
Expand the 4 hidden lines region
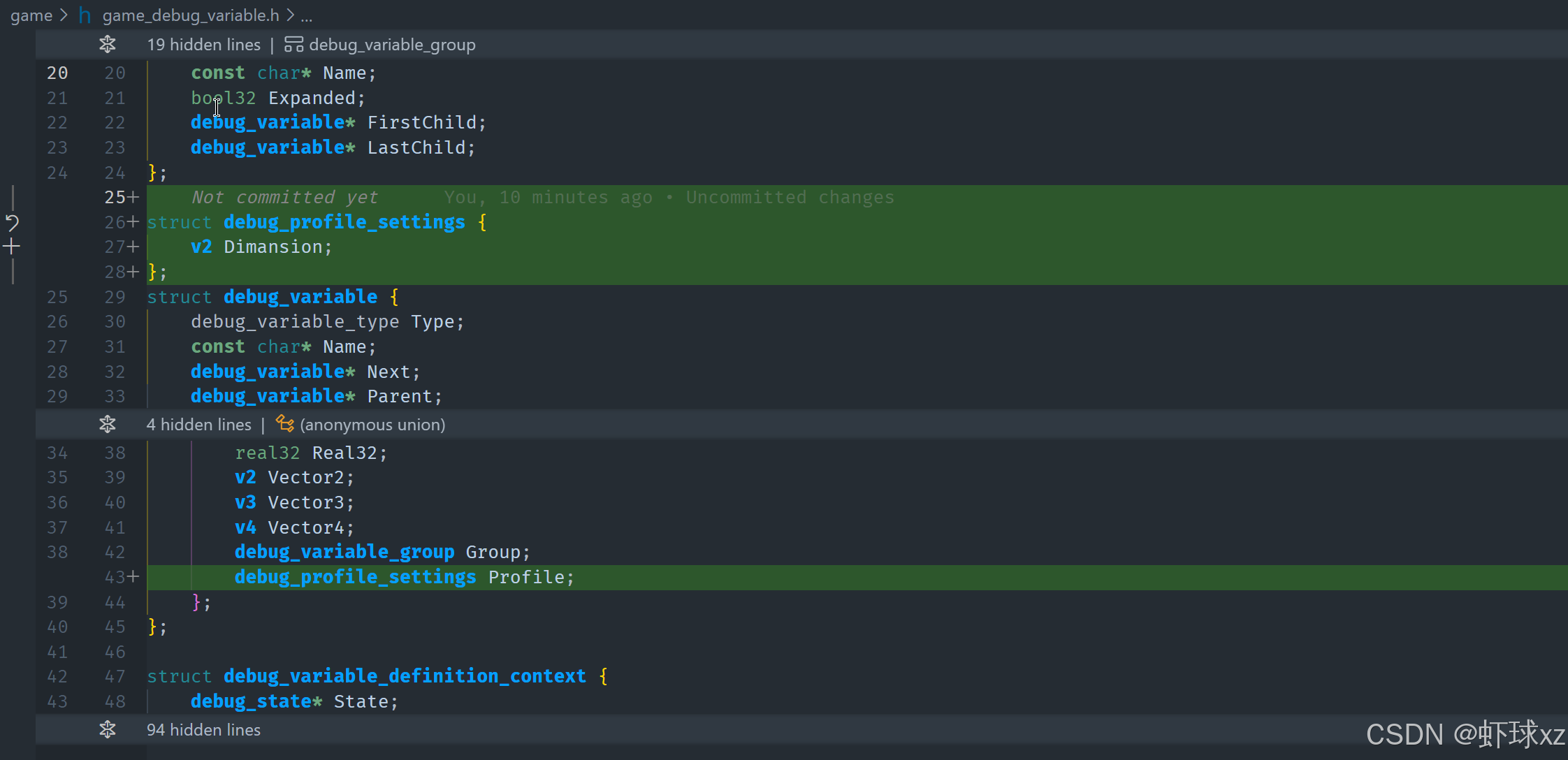198,424
